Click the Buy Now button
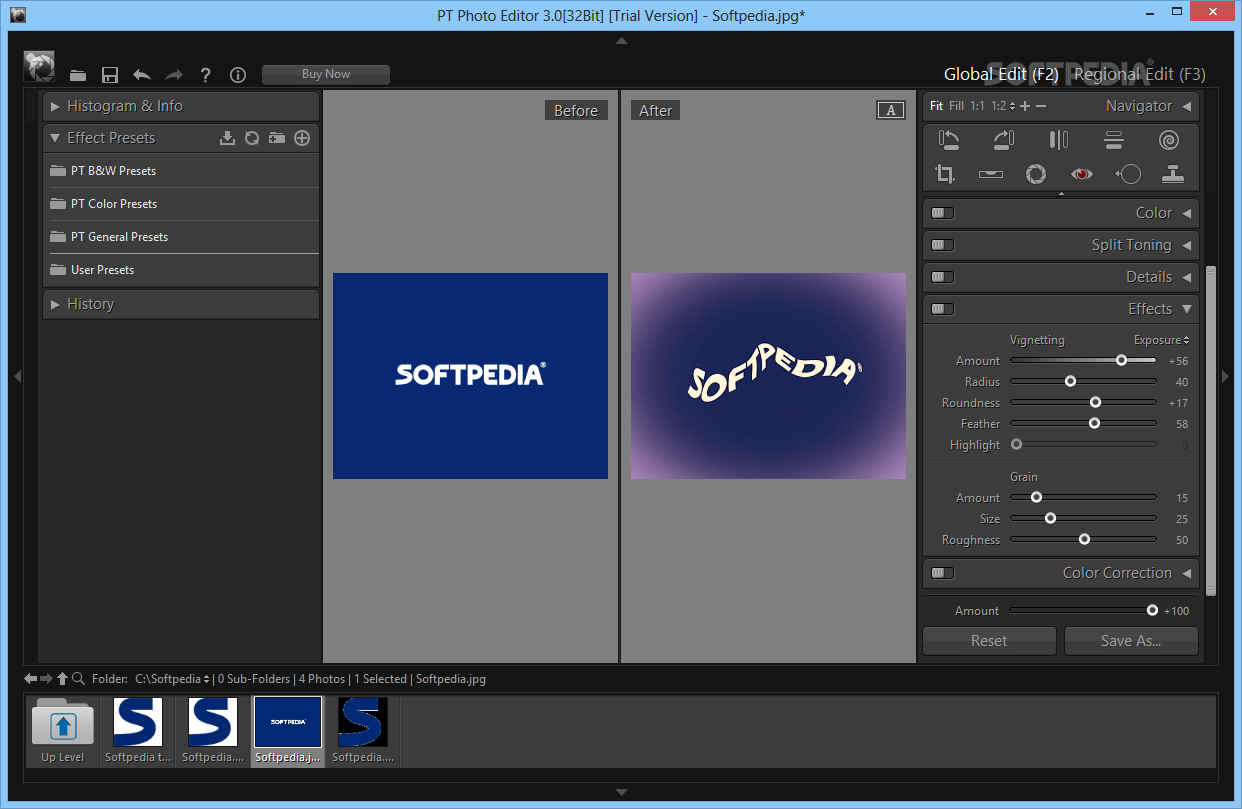Viewport: 1242px width, 809px height. point(326,74)
